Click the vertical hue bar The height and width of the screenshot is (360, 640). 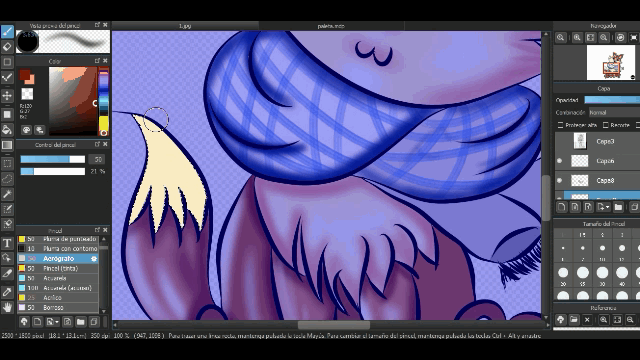[104, 101]
